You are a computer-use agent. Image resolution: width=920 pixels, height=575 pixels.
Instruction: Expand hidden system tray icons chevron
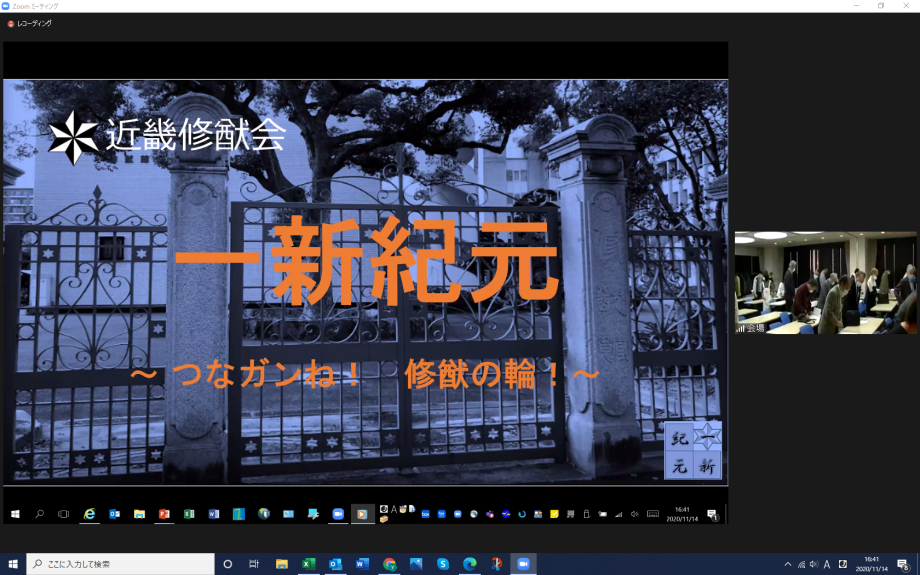(788, 564)
